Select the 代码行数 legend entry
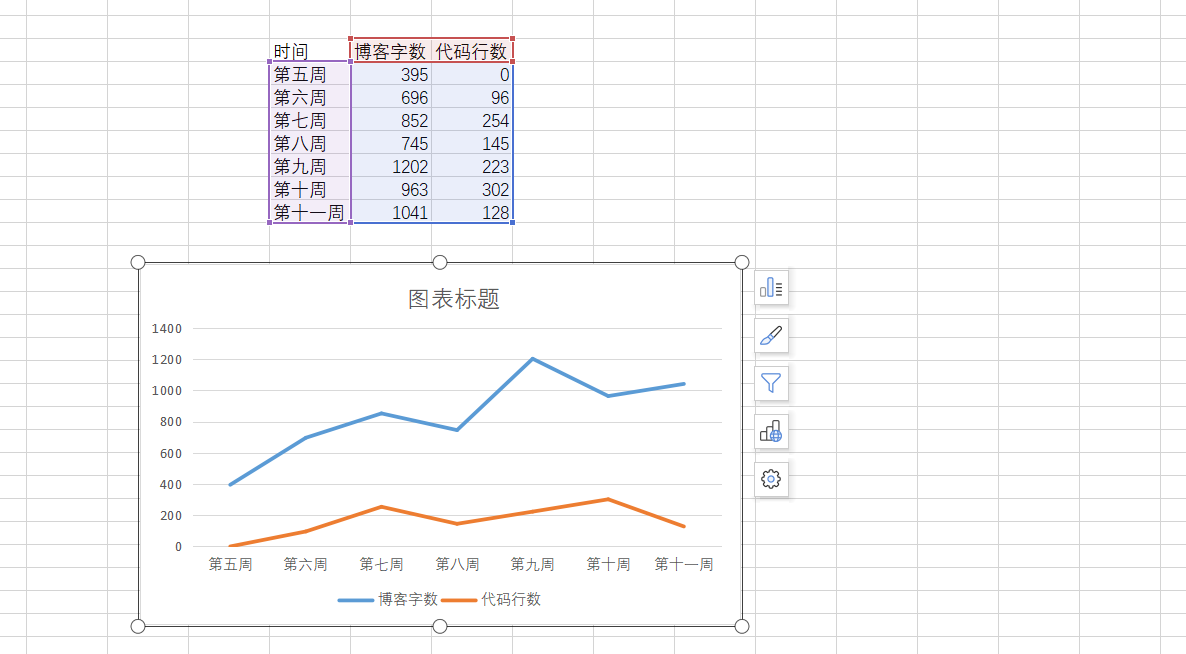The height and width of the screenshot is (654, 1186). pyautogui.click(x=491, y=600)
